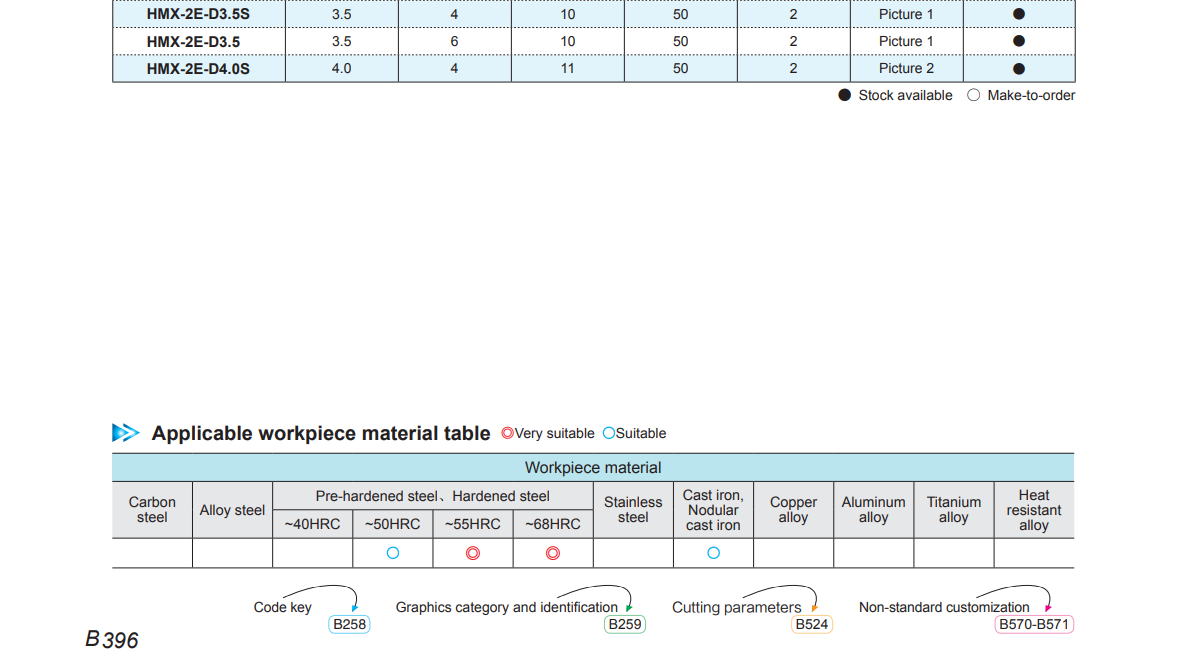This screenshot has height=657, width=1187.
Task: Click the stock dot for HMX-2E-D4.0S row
Action: click(x=1019, y=68)
